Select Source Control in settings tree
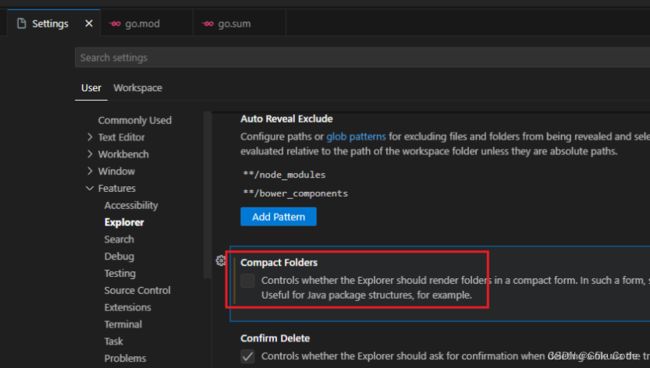Viewport: 650px width, 368px height. tap(137, 290)
